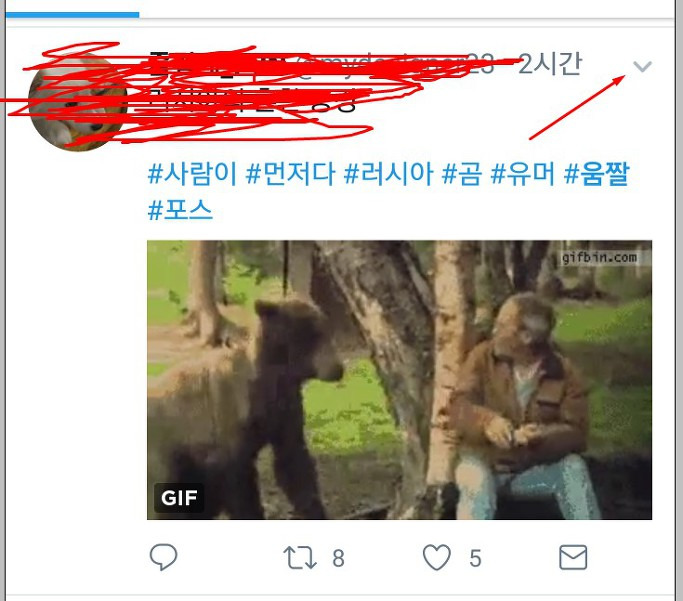Open hashtag #움짤
The height and width of the screenshot is (601, 683).
(x=596, y=174)
